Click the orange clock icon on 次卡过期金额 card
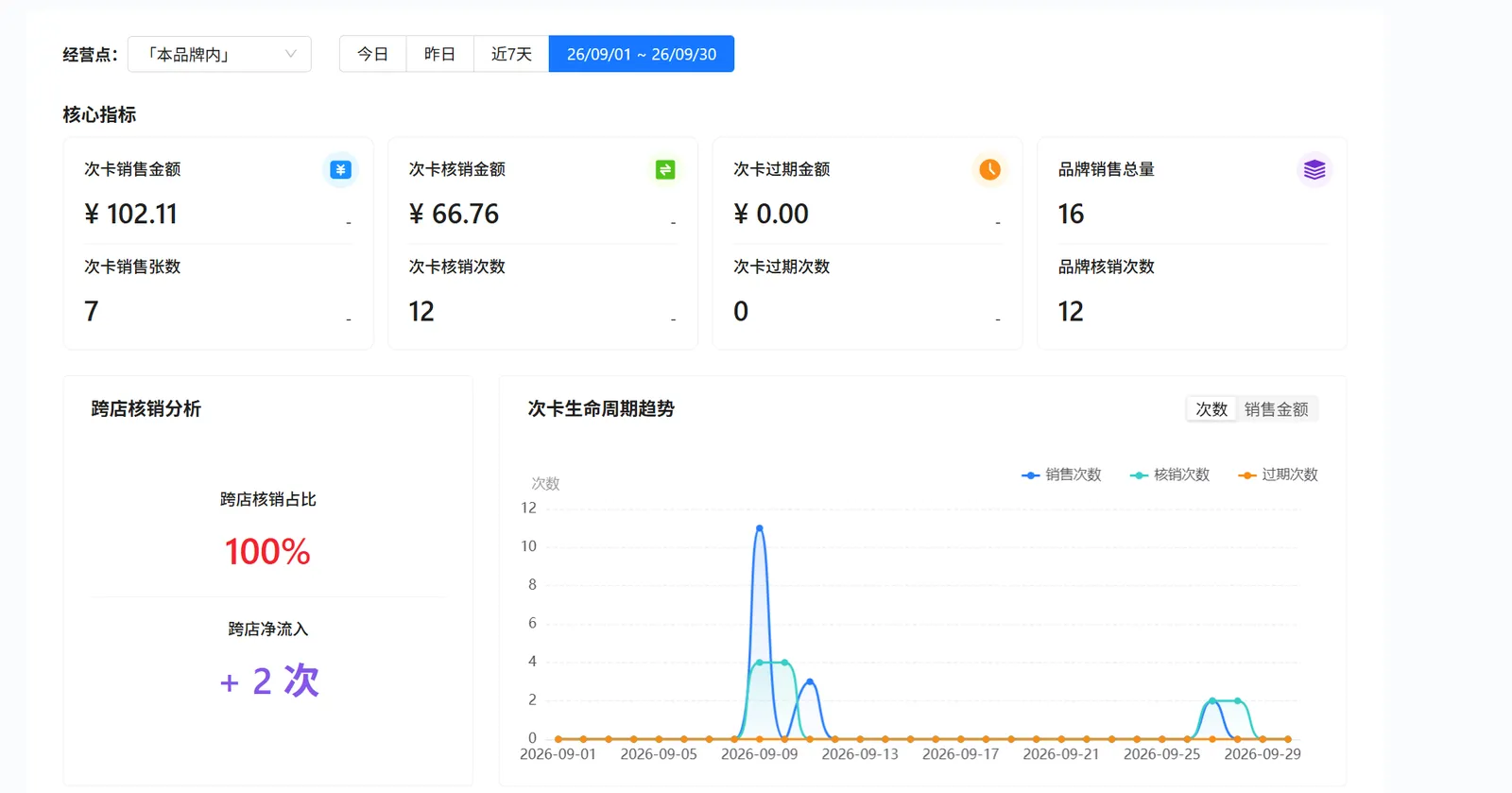This screenshot has width=1512, height=793. pos(989,169)
